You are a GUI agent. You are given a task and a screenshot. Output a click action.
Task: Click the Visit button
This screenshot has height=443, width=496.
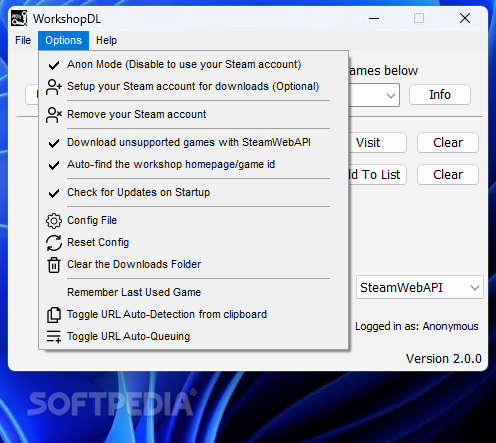coord(377,143)
